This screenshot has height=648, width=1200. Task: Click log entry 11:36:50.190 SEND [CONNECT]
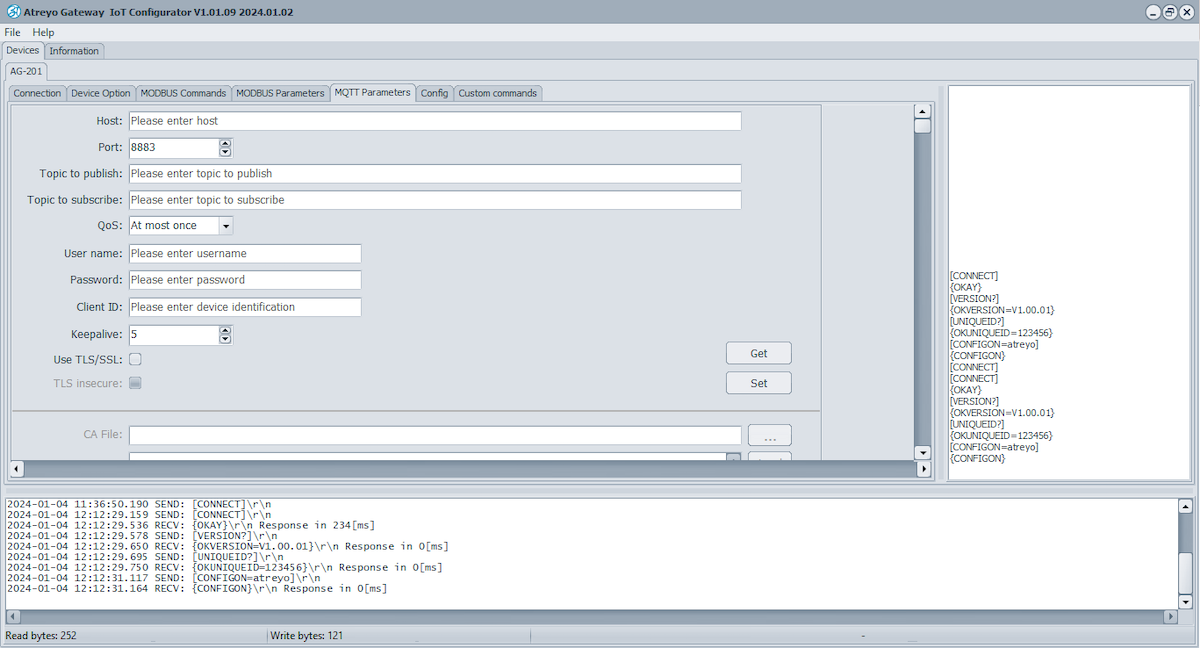tap(138, 503)
